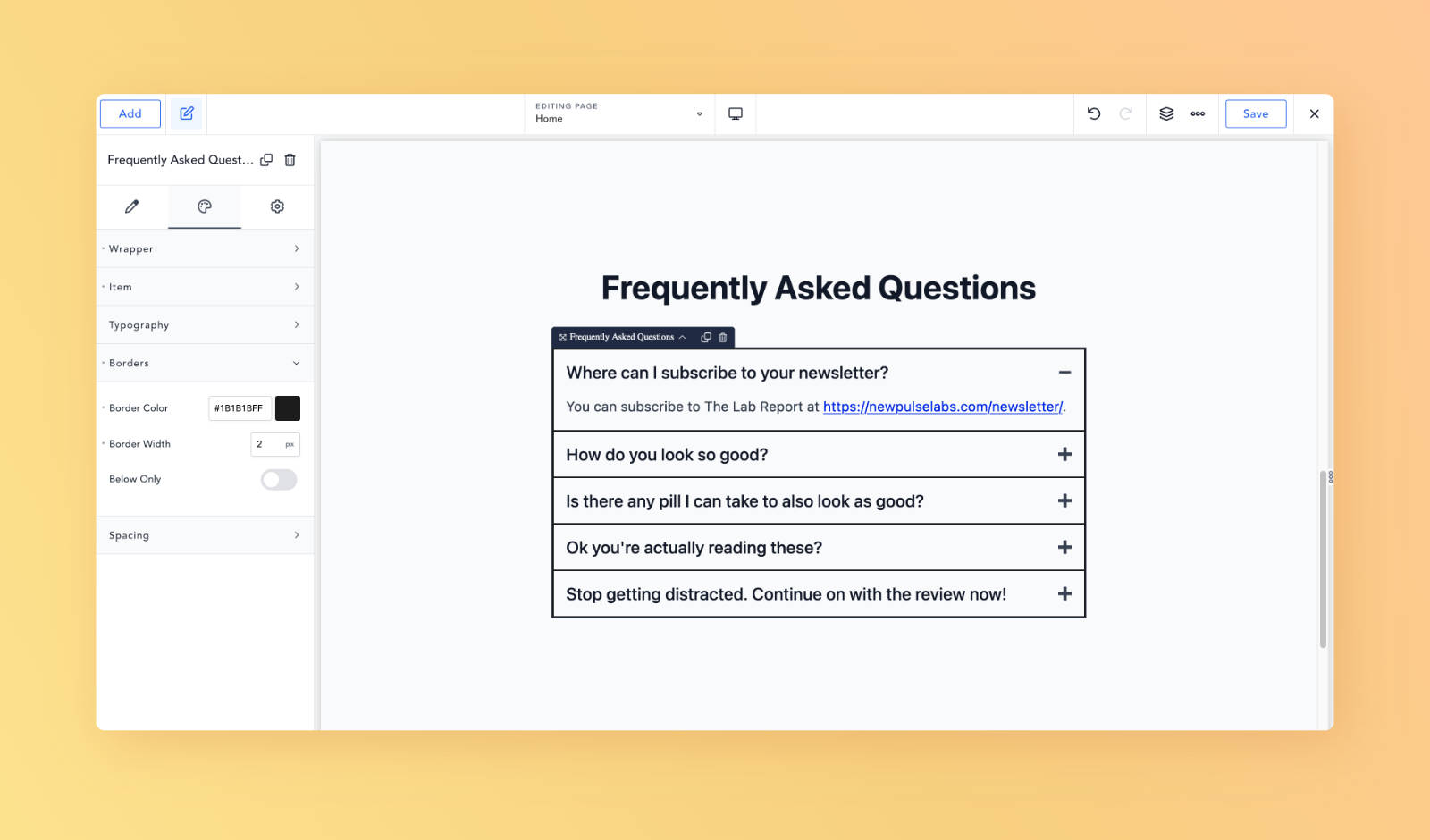The image size is (1430, 840).
Task: Click the Border Width value field
Action: pos(265,444)
